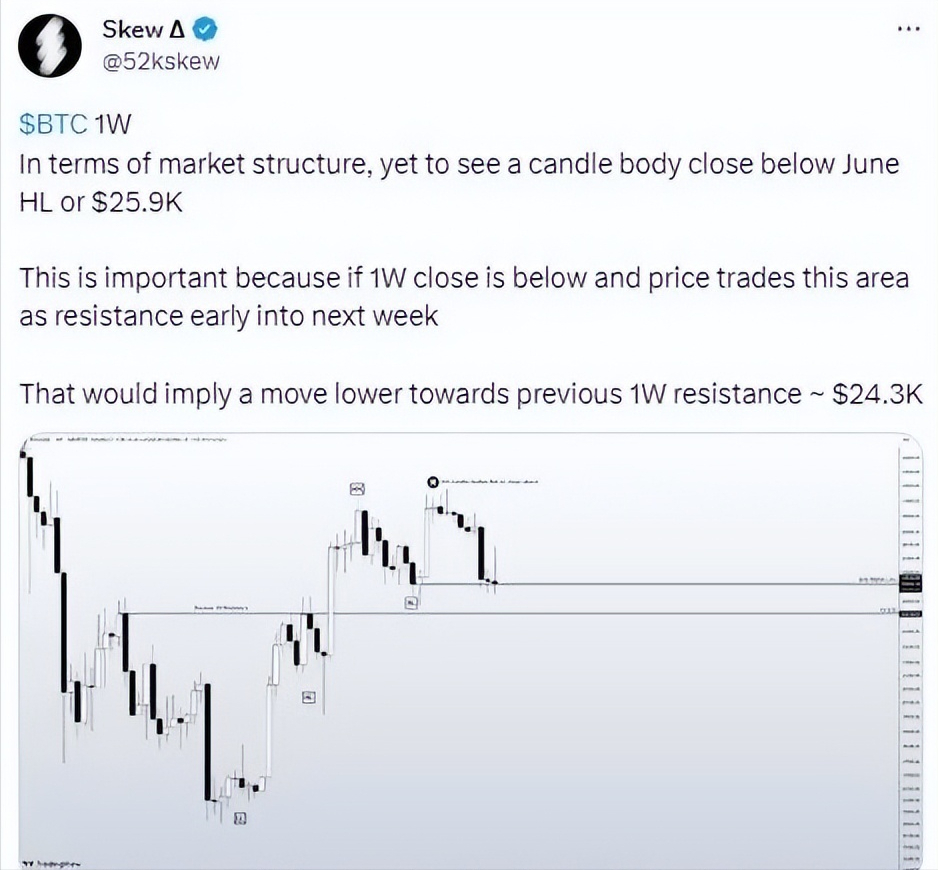The width and height of the screenshot is (938, 870).
Task: Click the tweet line starting "In terms of market structure"
Action: click(458, 165)
